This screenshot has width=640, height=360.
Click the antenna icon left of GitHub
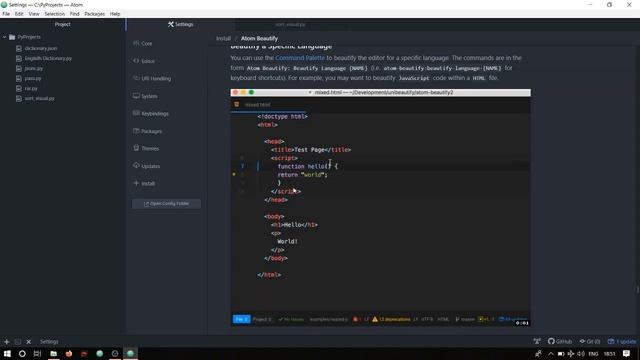537,341
